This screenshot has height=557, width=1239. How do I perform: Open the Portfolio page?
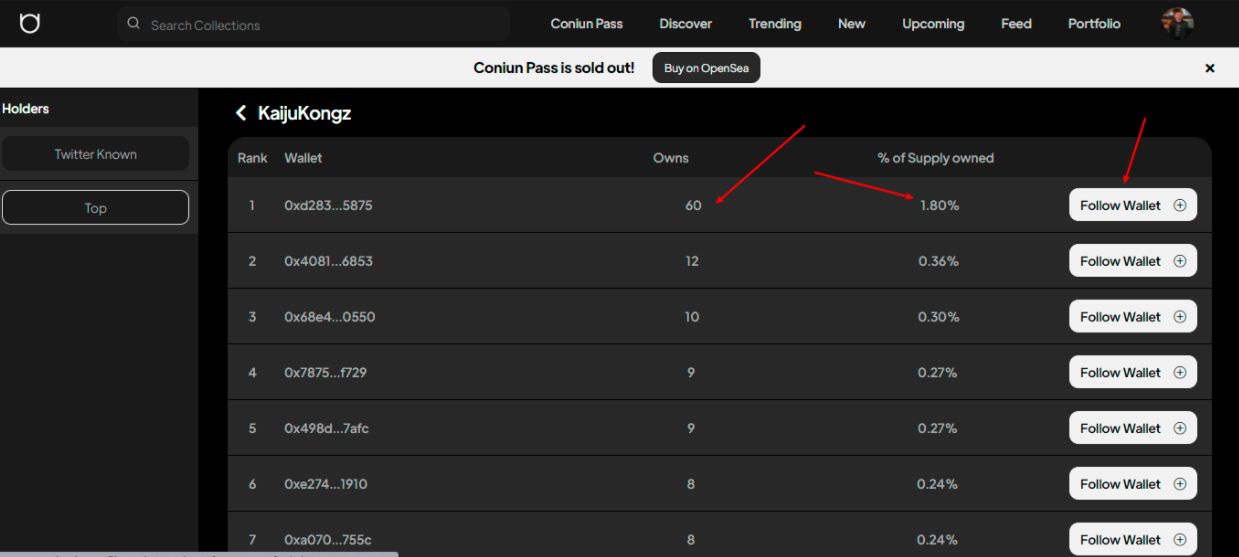coord(1093,24)
